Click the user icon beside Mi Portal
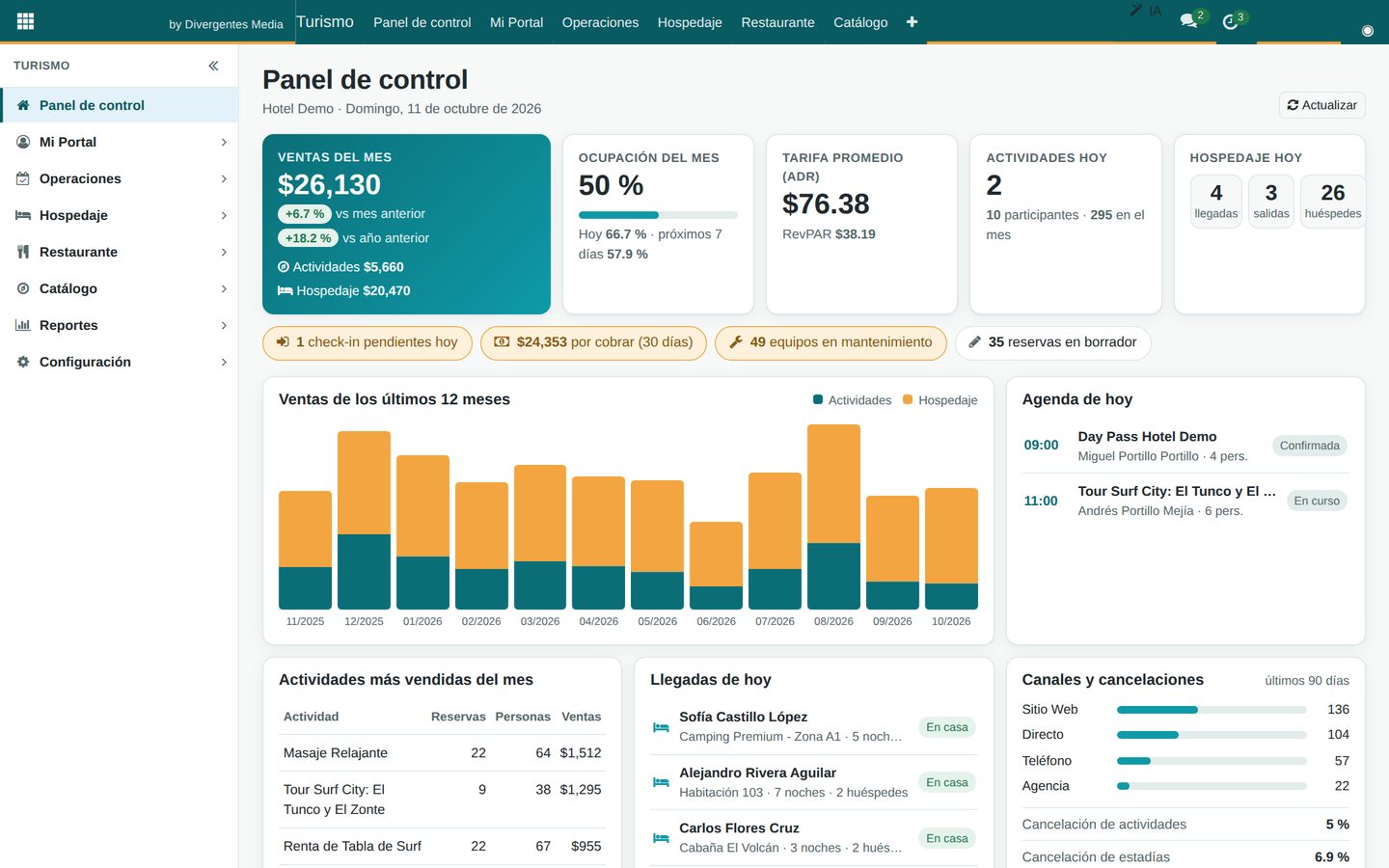Screen dimensions: 1389x868 coord(23,142)
